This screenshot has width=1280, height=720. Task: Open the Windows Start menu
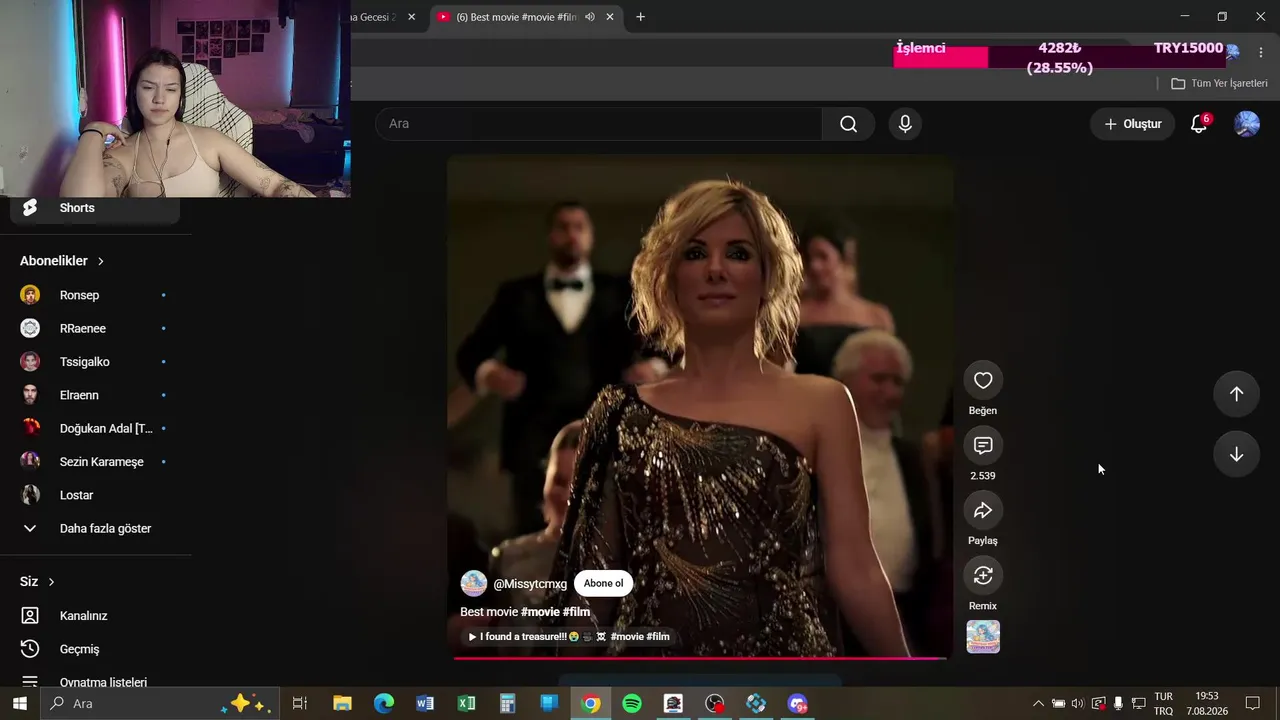[19, 704]
